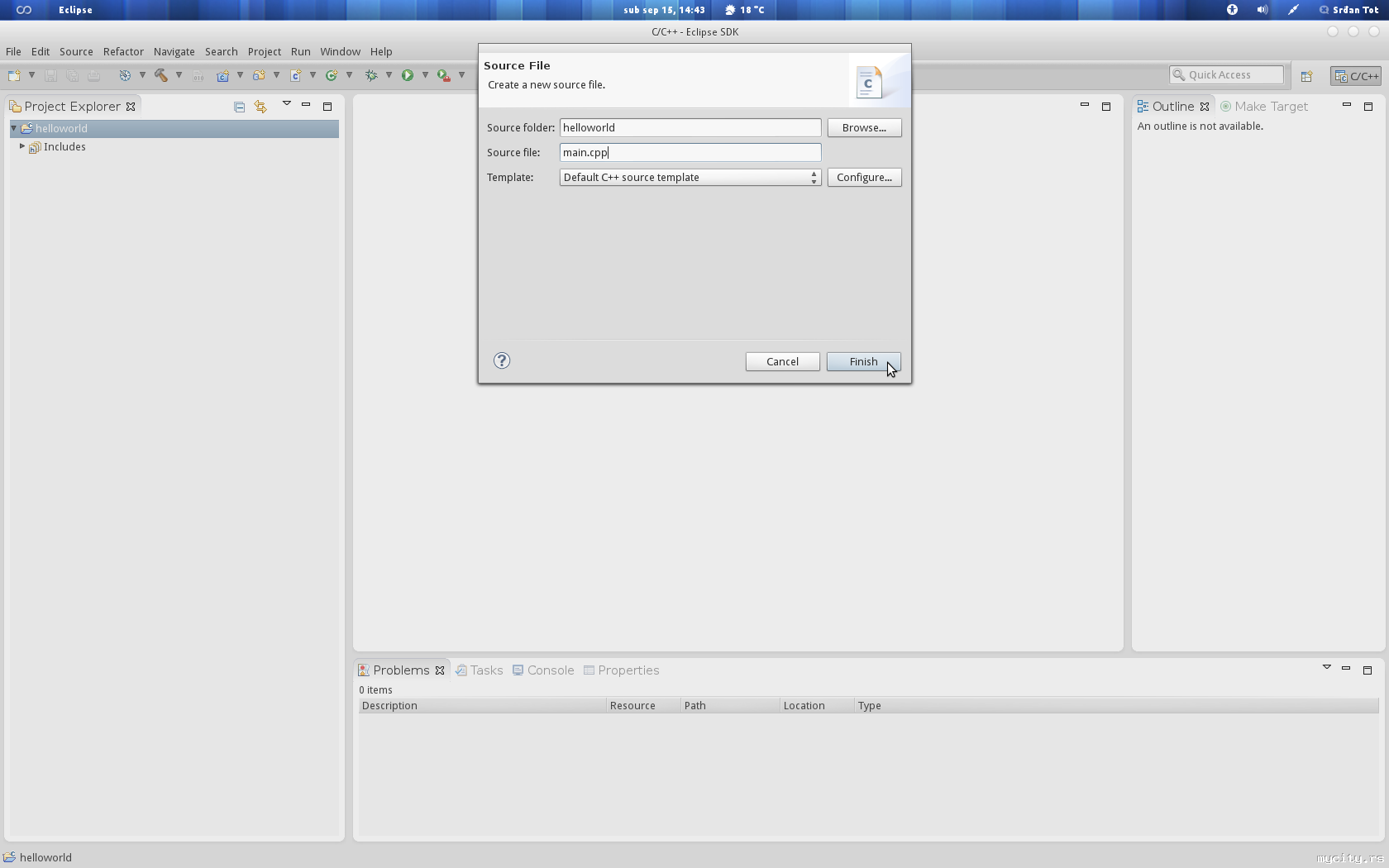Open the Debug dropdown arrow
The height and width of the screenshot is (868, 1389).
tap(389, 75)
